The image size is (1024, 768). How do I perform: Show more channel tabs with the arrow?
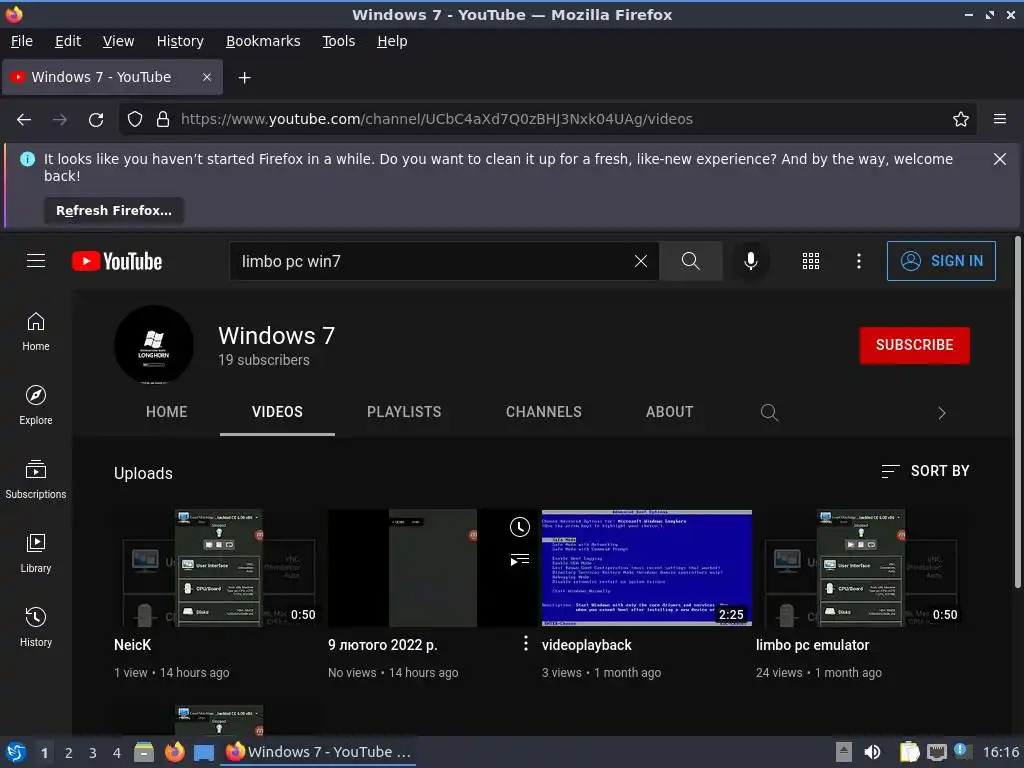coord(942,413)
